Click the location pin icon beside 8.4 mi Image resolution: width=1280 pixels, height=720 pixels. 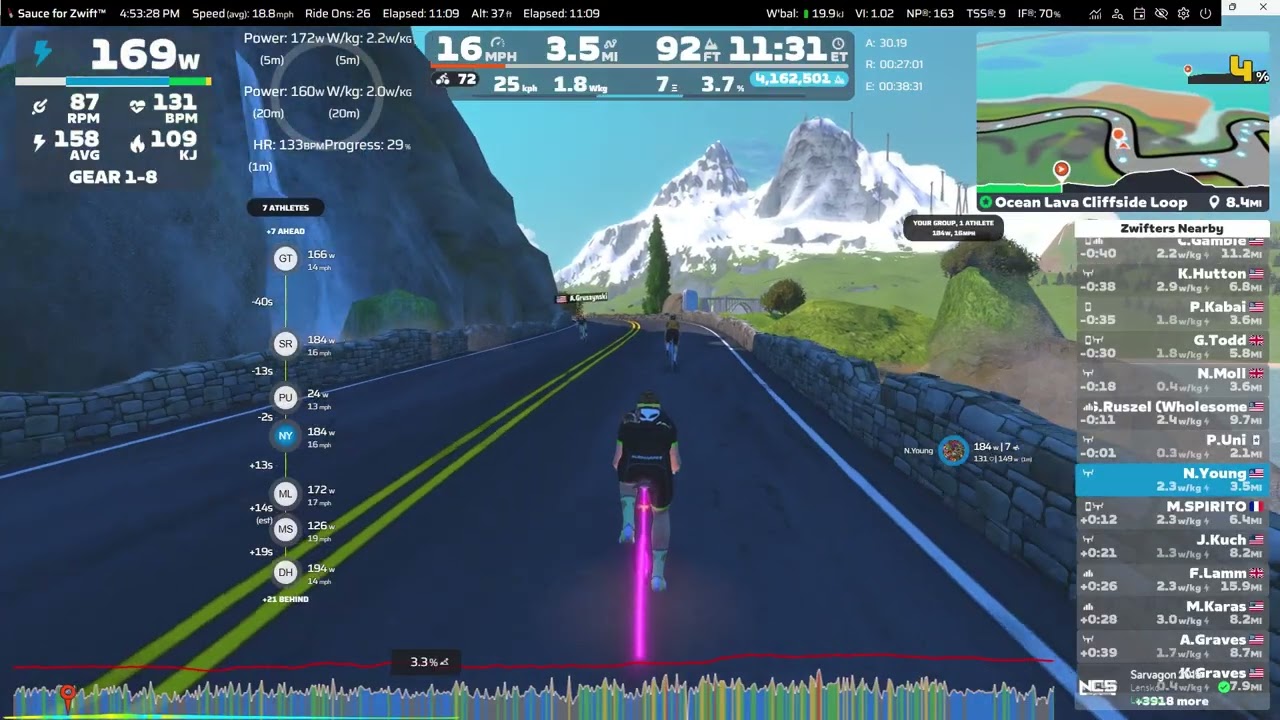tap(1214, 202)
